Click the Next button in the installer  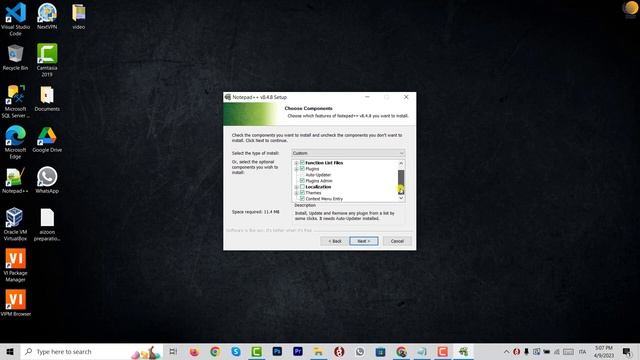tap(364, 241)
